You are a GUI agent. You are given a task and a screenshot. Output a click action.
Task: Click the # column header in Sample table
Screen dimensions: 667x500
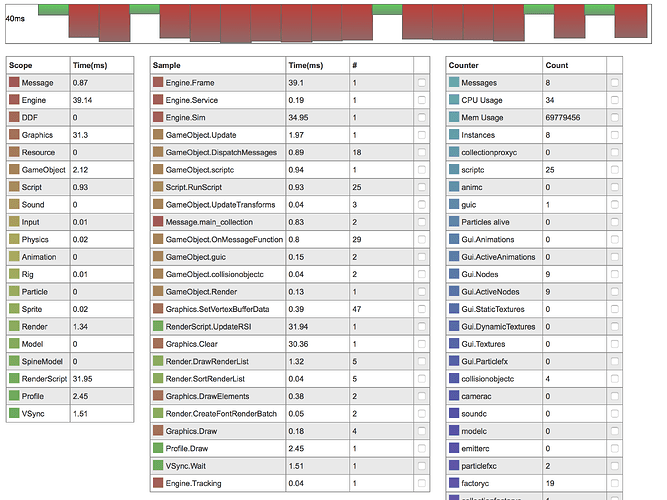click(x=356, y=65)
